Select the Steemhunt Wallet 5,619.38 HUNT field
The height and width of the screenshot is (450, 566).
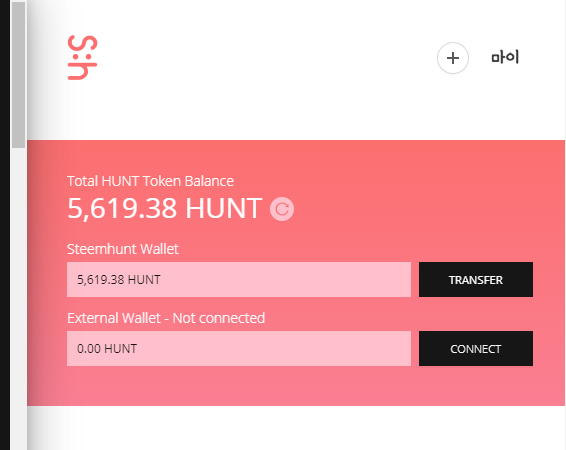pyautogui.click(x=239, y=280)
